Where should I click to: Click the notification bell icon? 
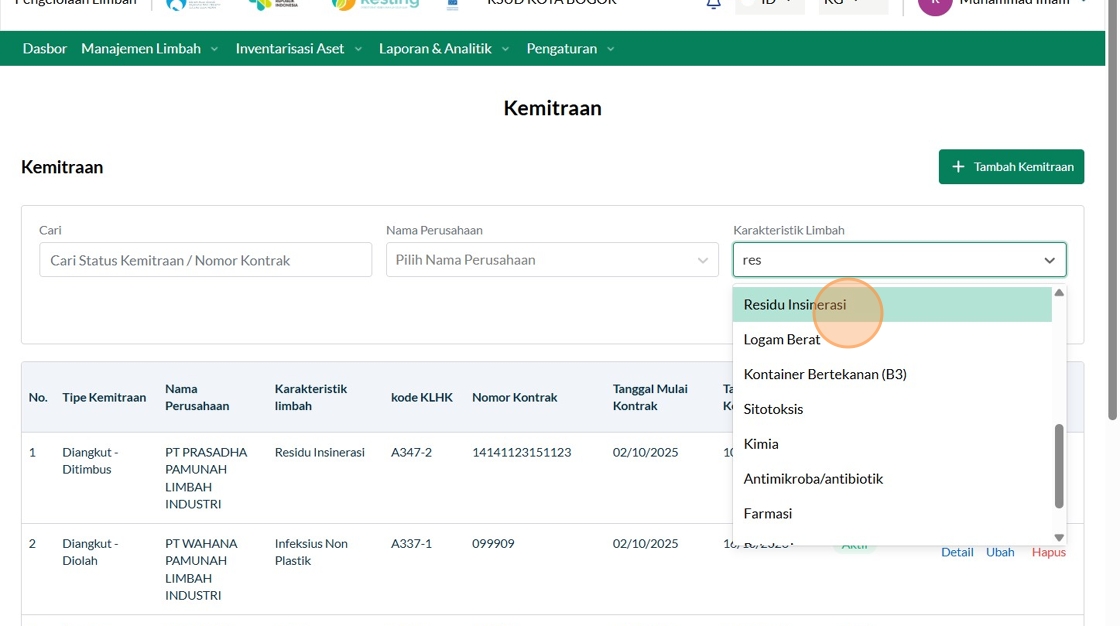(713, 4)
